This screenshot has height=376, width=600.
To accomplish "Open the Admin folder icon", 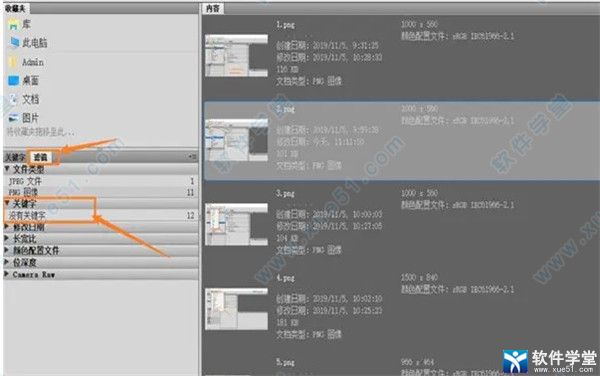I will point(13,62).
